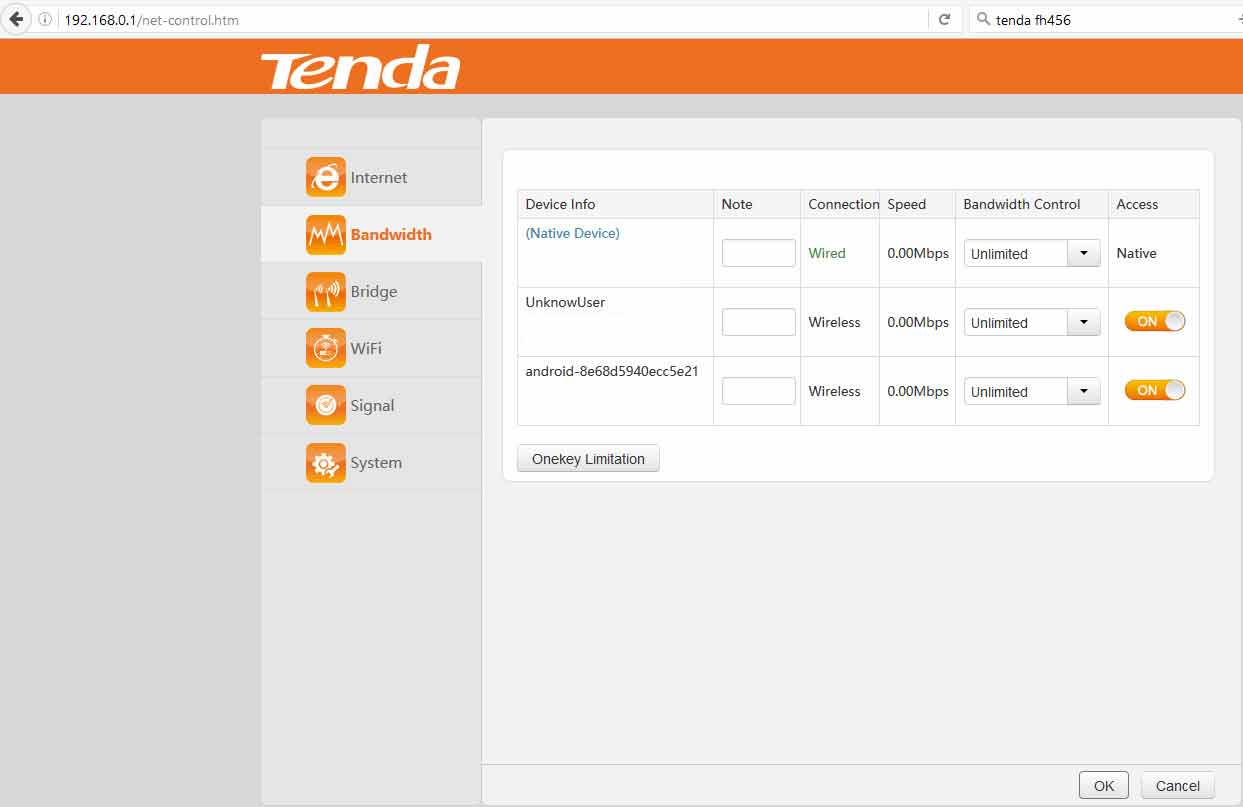Viewport: 1243px width, 807px height.
Task: Click the browser back arrow button
Action: 16,19
